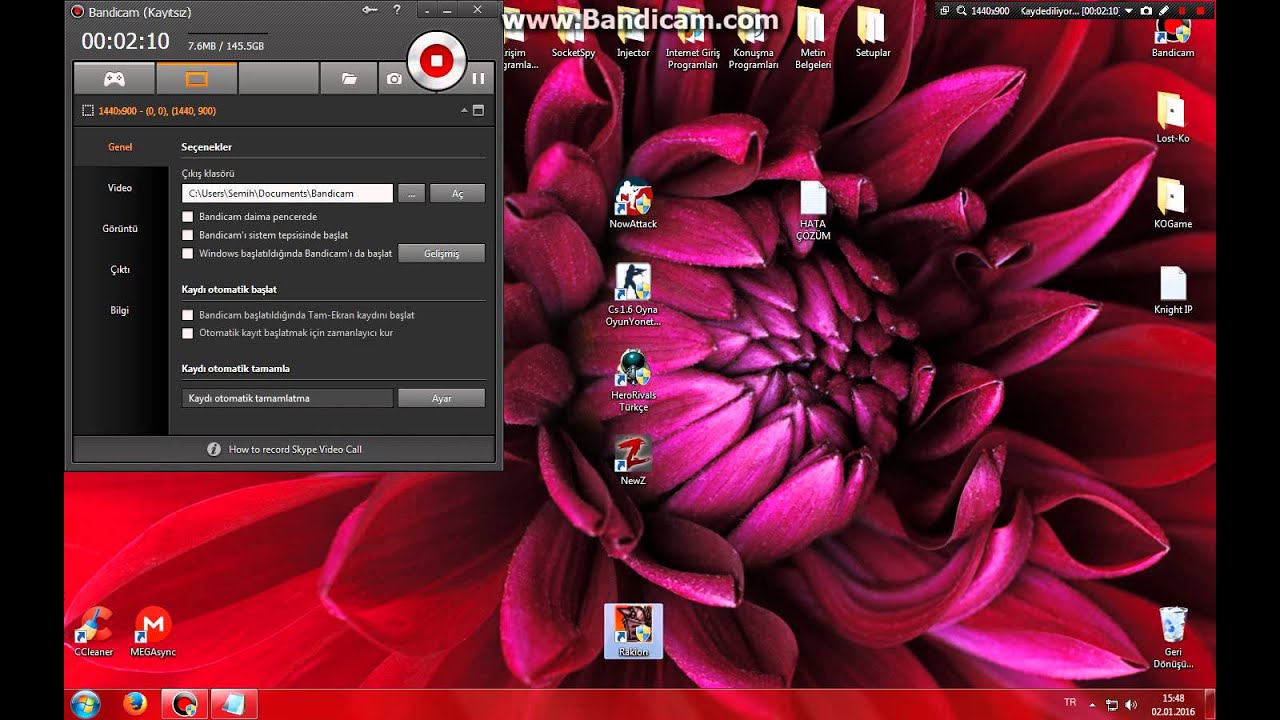Select the CCleaner desktop shortcut
Viewport: 1280px width, 720px height.
tap(94, 632)
